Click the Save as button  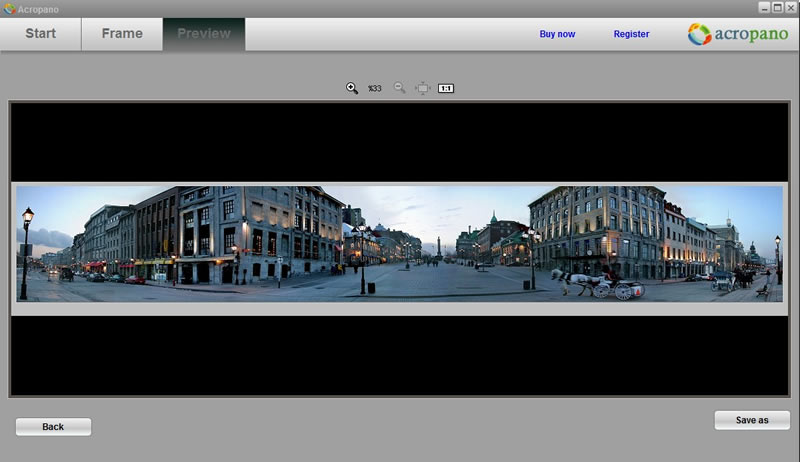[752, 420]
